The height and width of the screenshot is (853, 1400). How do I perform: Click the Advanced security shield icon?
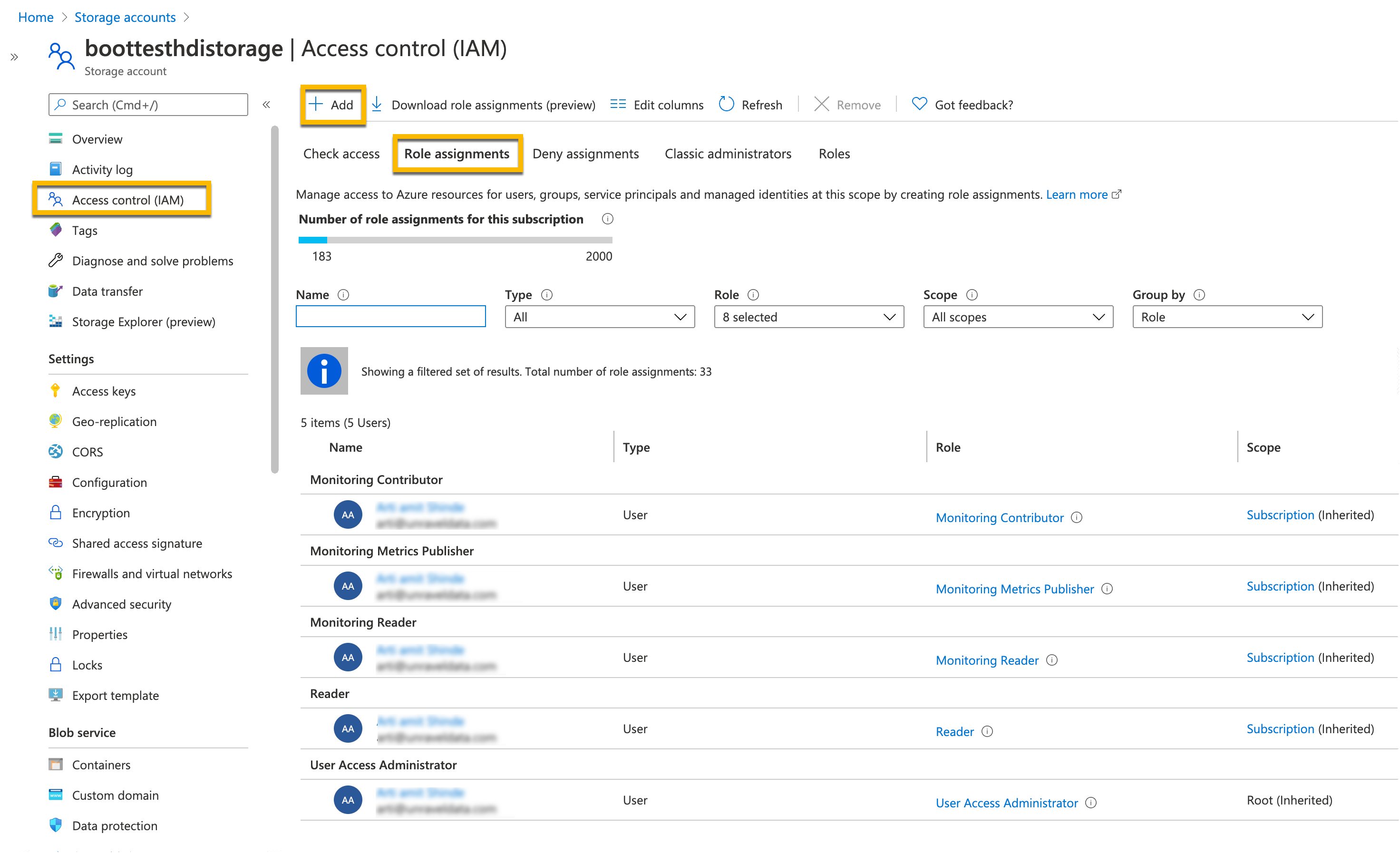[x=56, y=604]
